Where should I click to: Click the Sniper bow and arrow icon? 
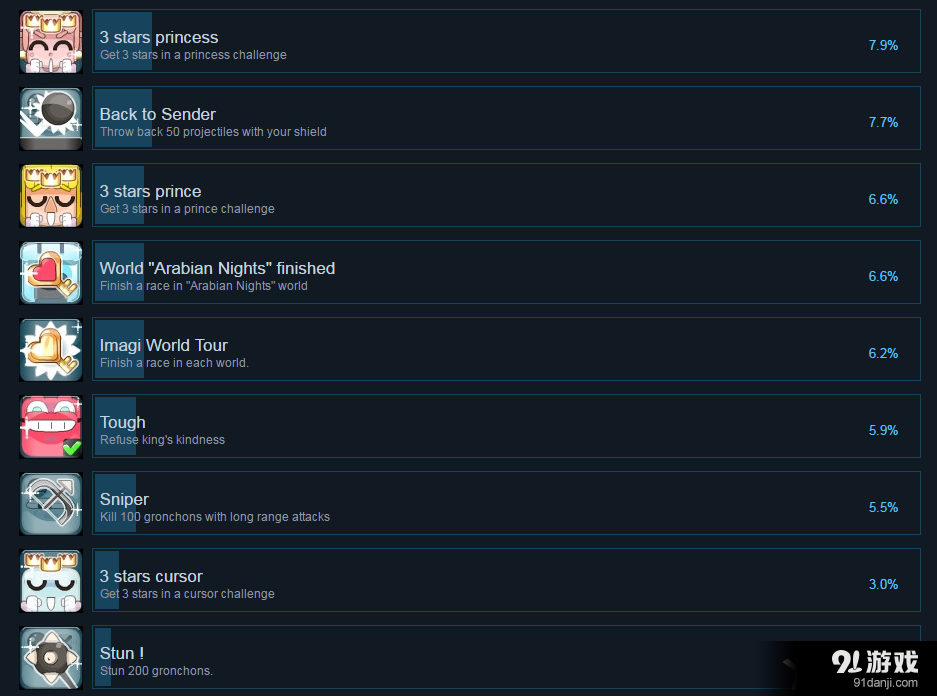click(51, 504)
